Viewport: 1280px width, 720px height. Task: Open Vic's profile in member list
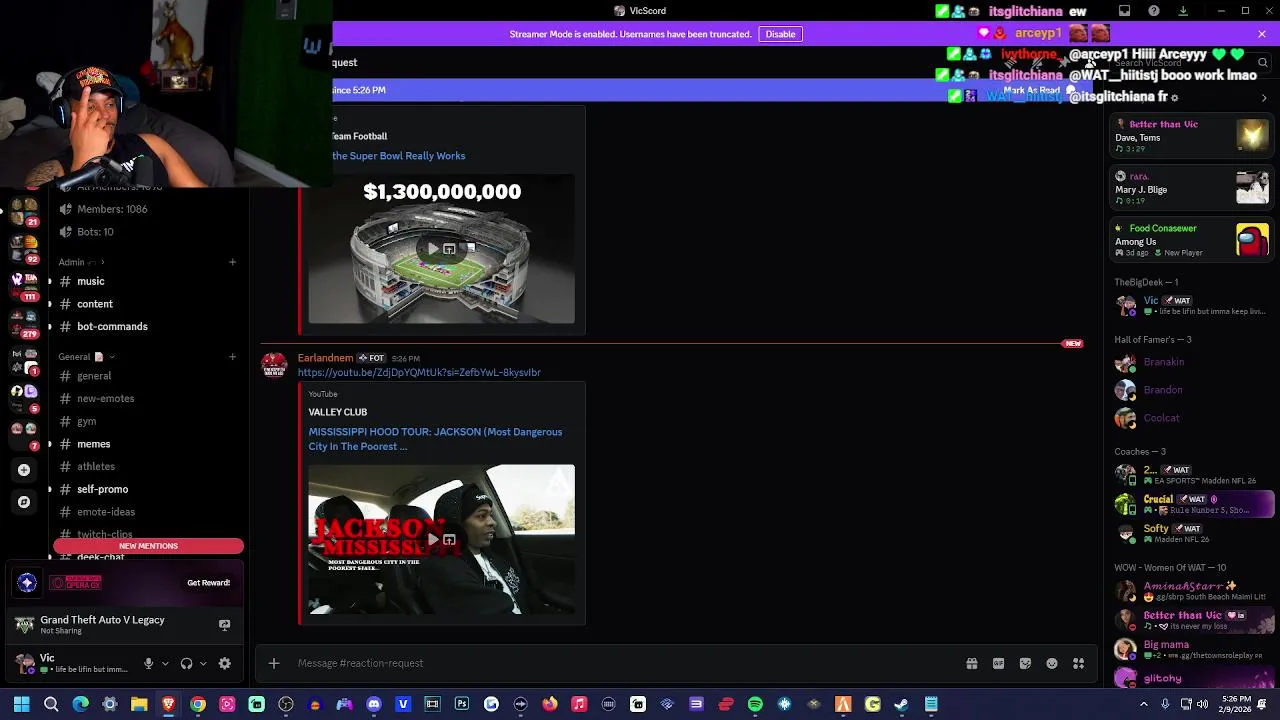(x=1190, y=305)
